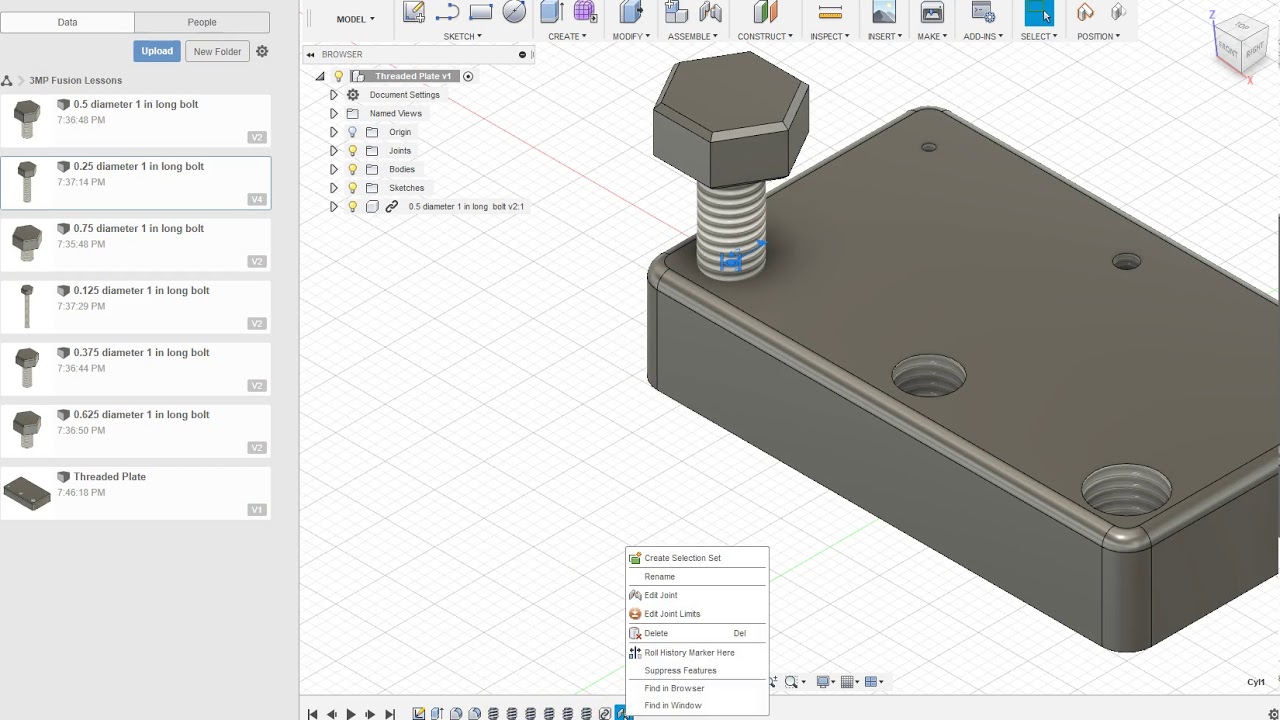Screen dimensions: 1280x720
Task: Click the Offset Plane construct icon
Action: point(765,12)
